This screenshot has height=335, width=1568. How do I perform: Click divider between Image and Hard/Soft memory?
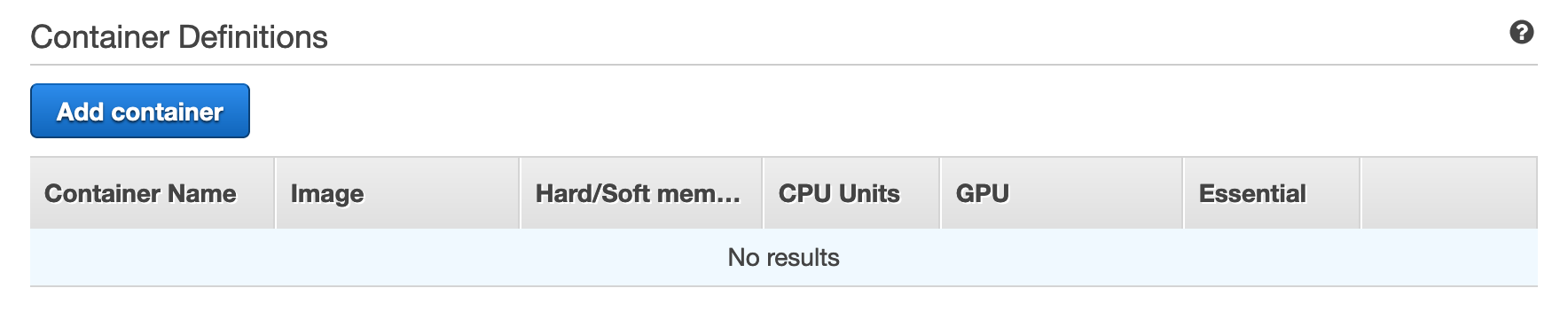(520, 193)
